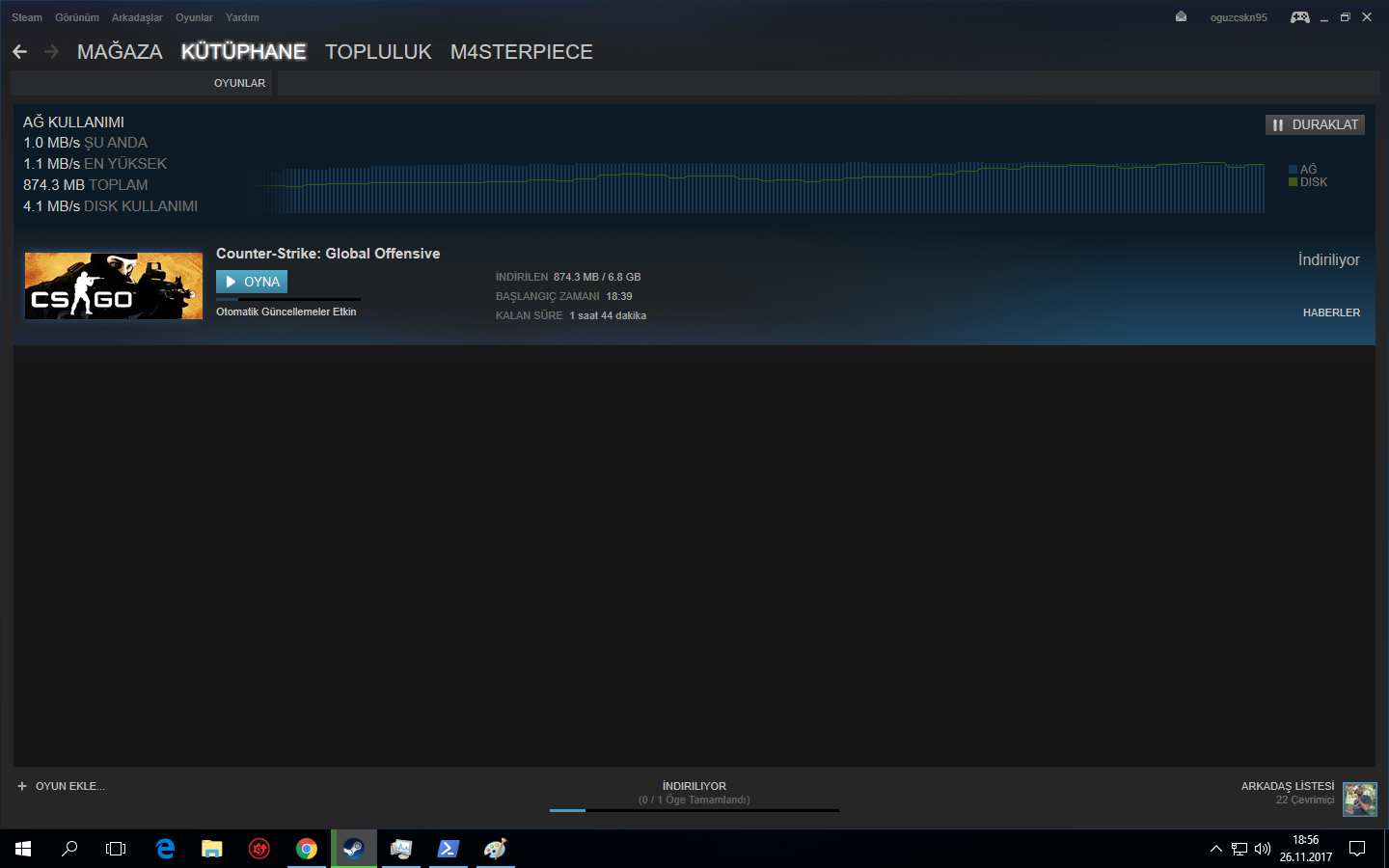Open the Windows Start menu
This screenshot has height=868, width=1389.
click(x=23, y=849)
